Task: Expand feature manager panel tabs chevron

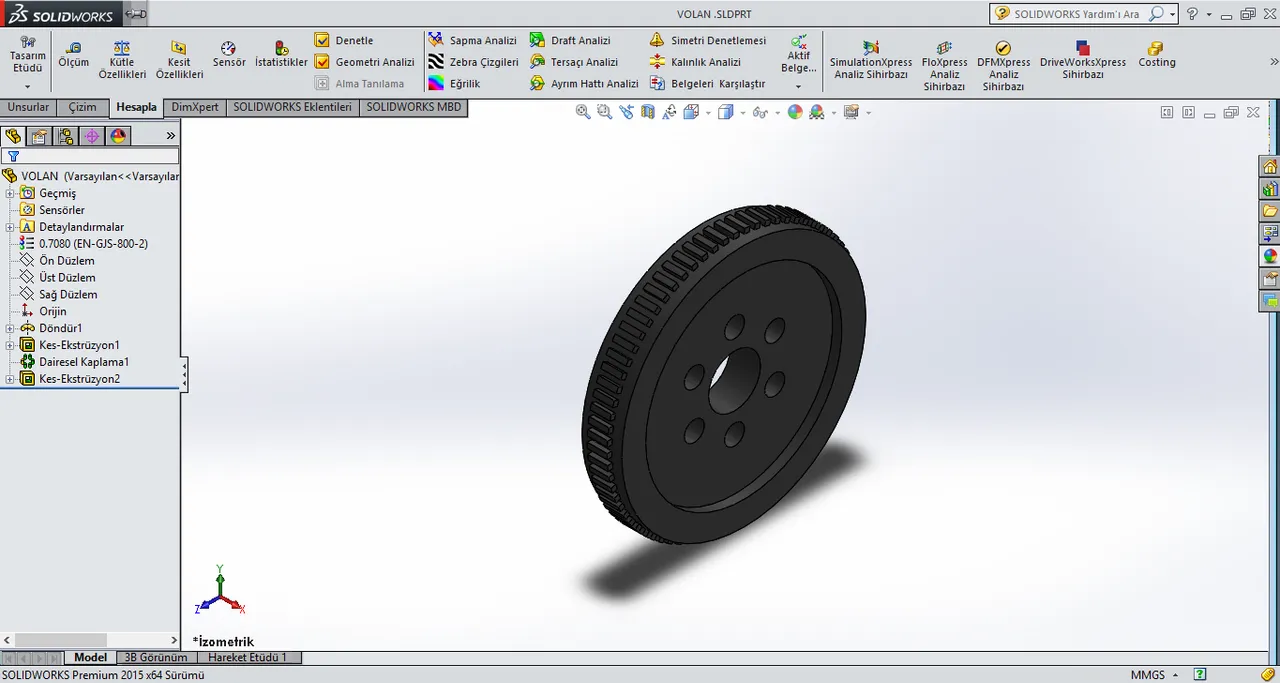Action: point(170,136)
